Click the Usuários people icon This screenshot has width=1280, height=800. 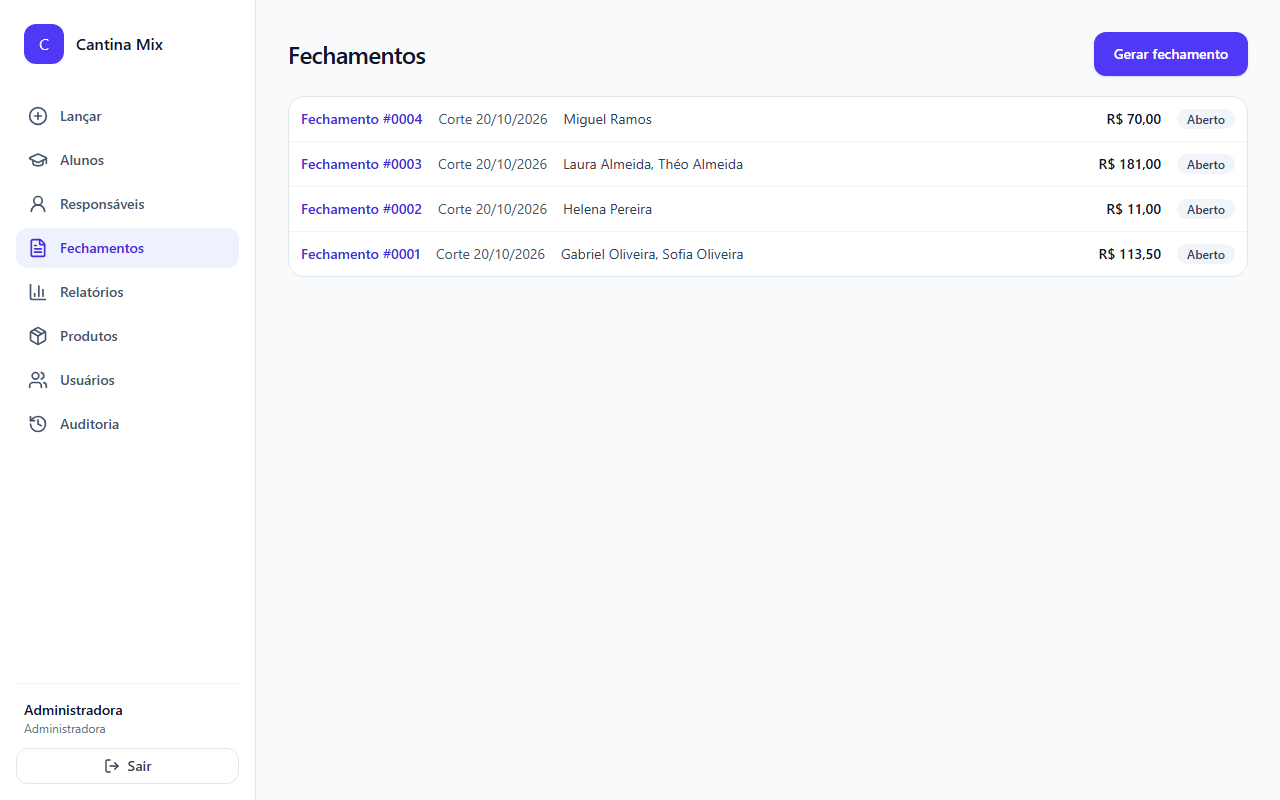pos(38,380)
